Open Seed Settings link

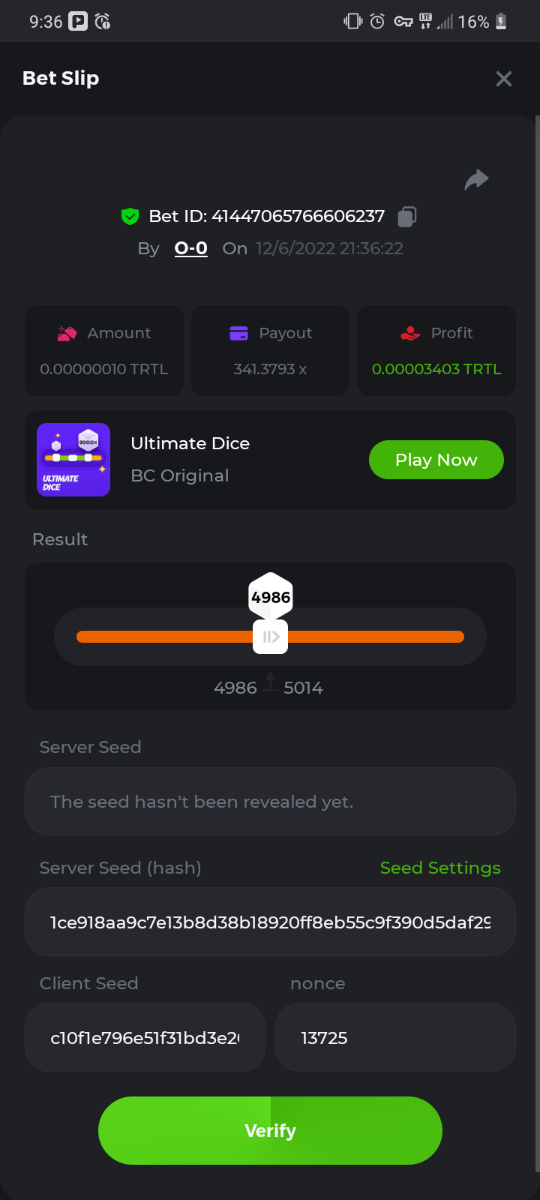pos(440,868)
